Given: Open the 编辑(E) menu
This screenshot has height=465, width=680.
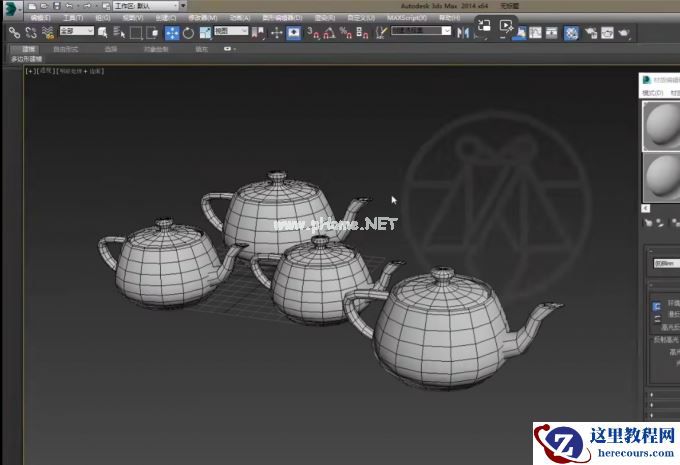Looking at the screenshot, I should pos(40,18).
